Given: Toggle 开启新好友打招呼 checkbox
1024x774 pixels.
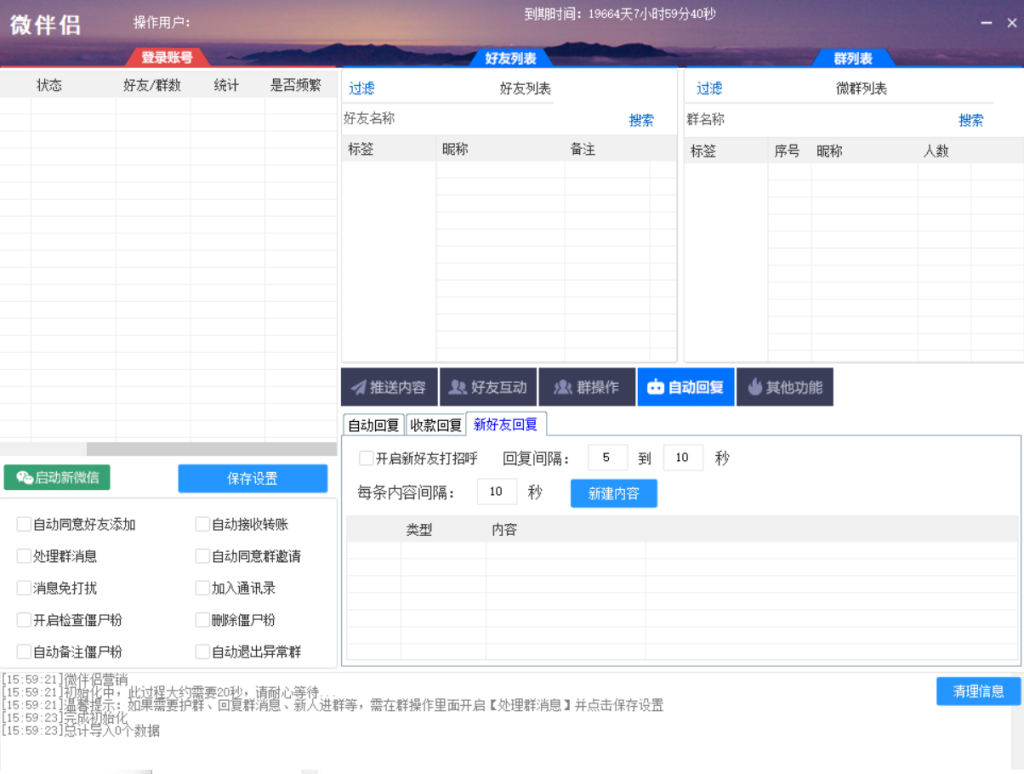Looking at the screenshot, I should pos(366,459).
